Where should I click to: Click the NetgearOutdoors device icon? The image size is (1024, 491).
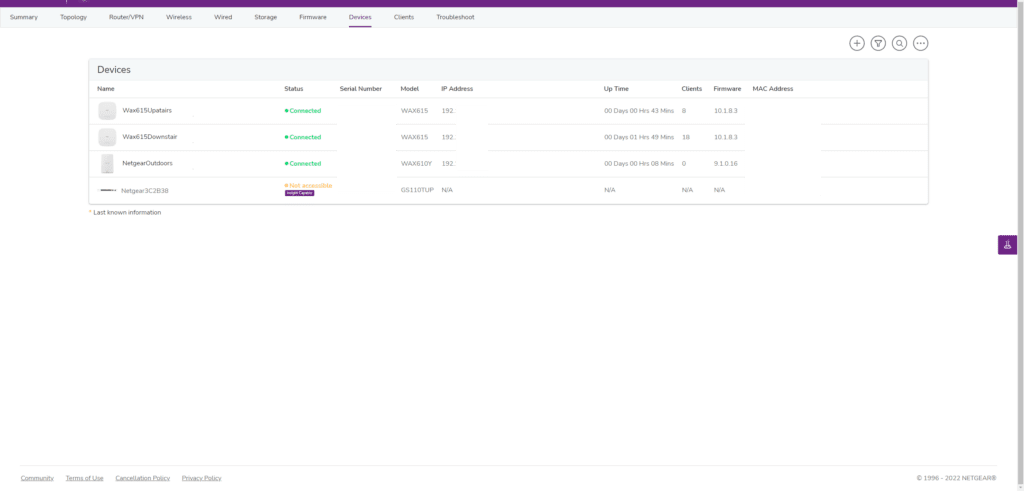coord(107,163)
